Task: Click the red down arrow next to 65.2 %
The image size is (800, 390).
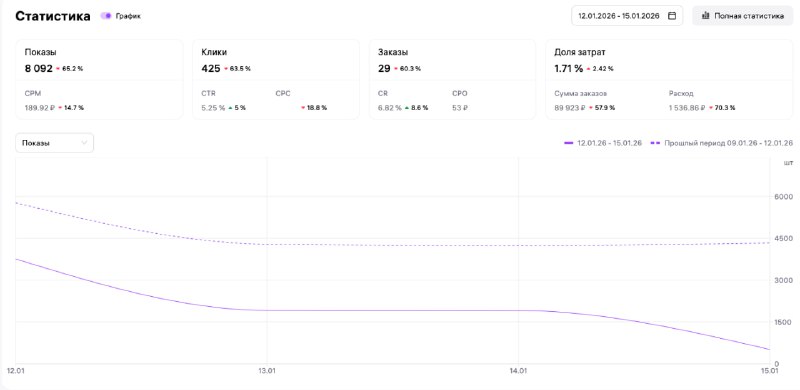Action: pos(58,69)
